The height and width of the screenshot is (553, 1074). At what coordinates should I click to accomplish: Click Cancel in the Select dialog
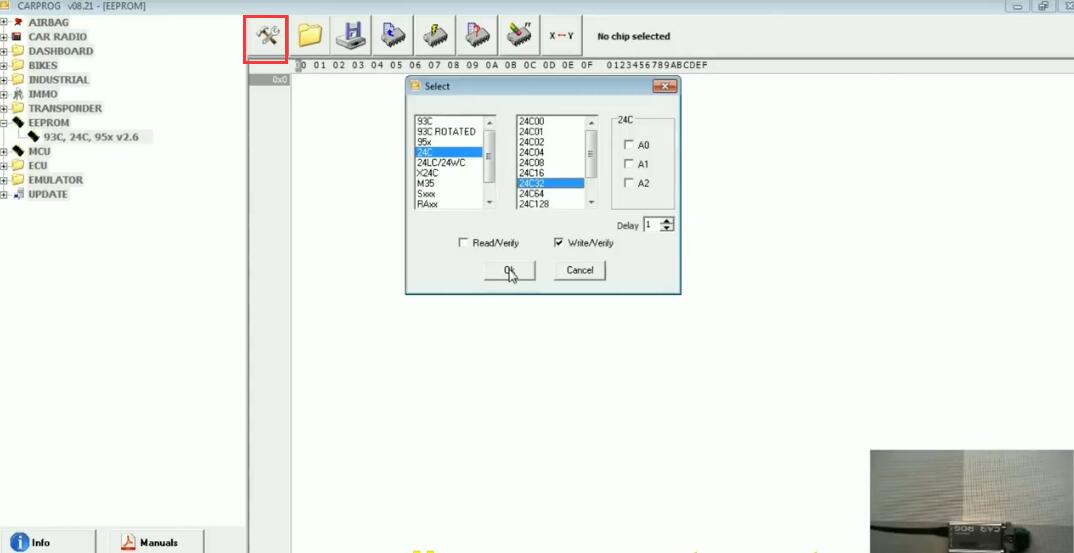pos(579,270)
